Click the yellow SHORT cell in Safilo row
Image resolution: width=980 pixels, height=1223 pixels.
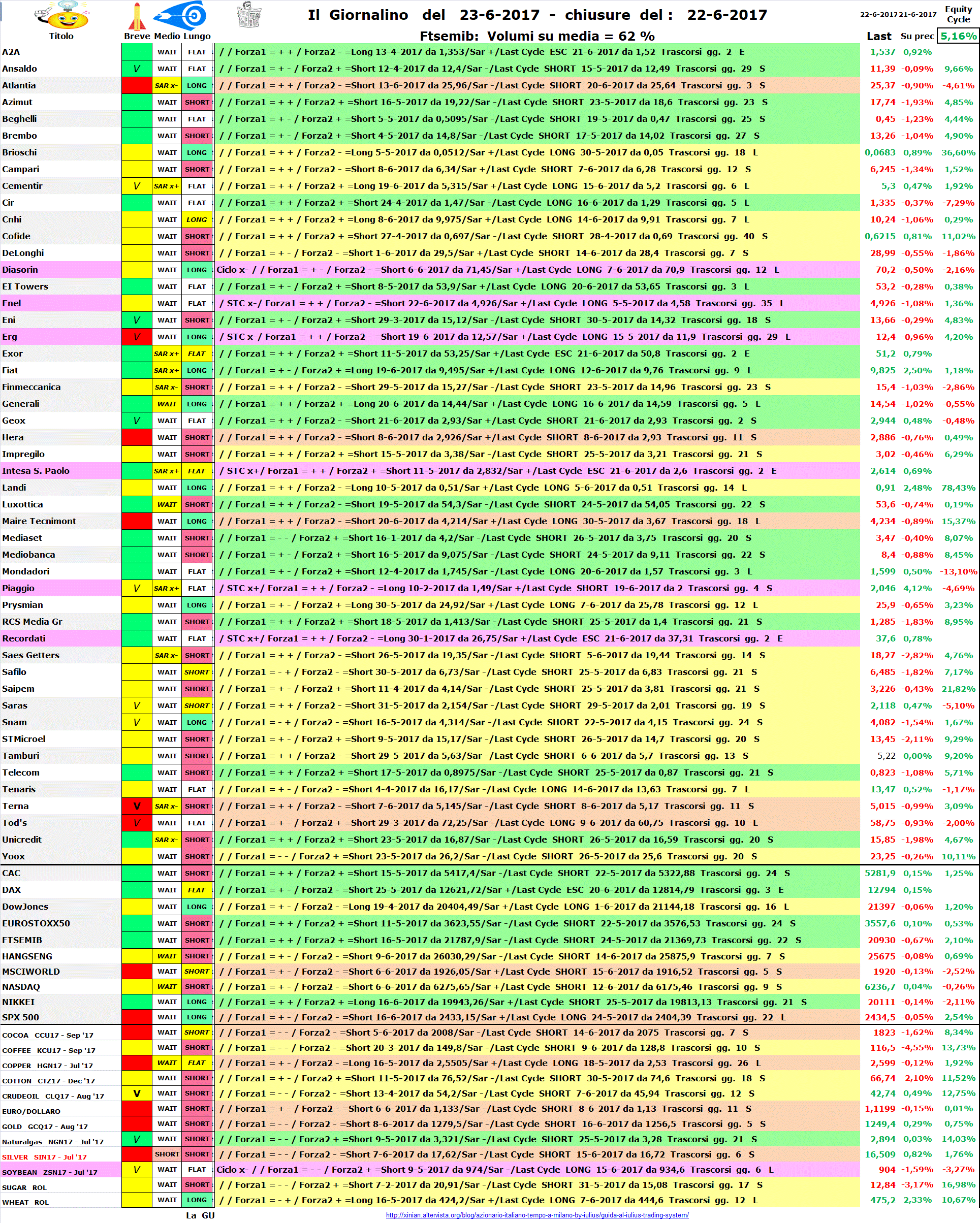coord(197,671)
